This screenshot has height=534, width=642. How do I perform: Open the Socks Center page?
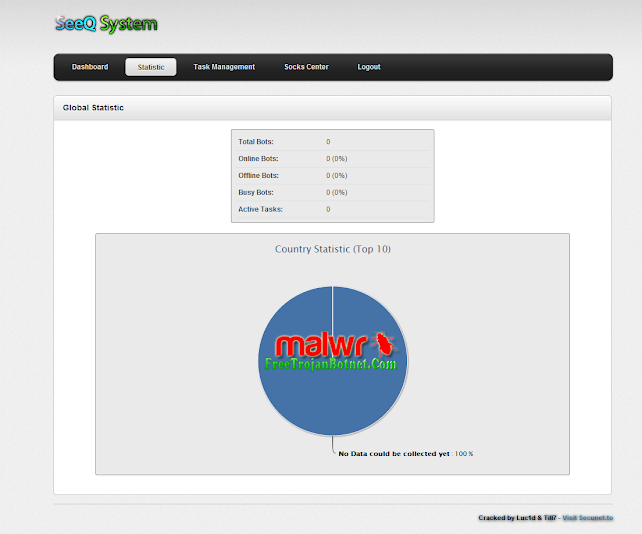(x=306, y=67)
